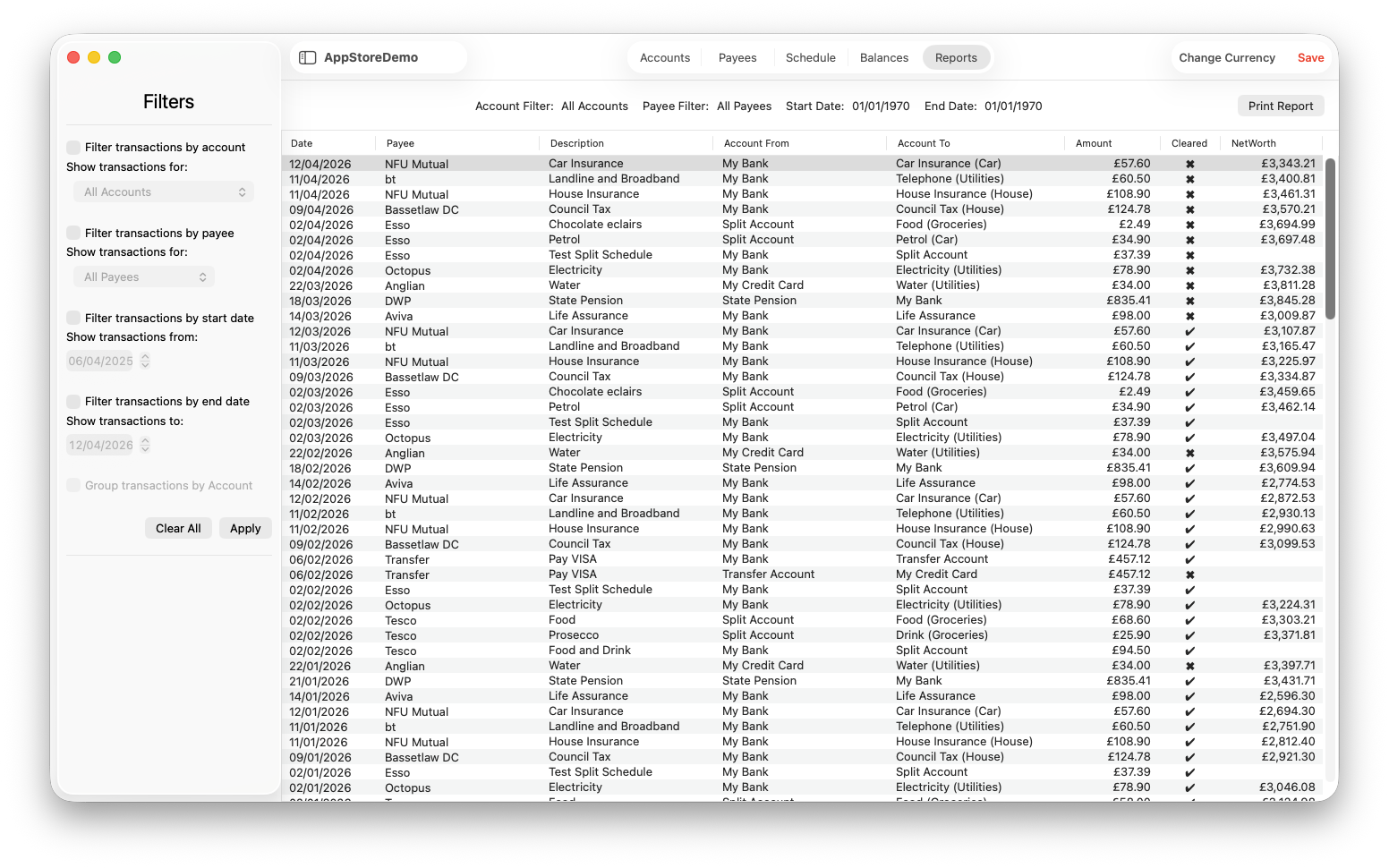The image size is (1389, 868).
Task: Enable Filter transactions by payee
Action: click(x=73, y=233)
